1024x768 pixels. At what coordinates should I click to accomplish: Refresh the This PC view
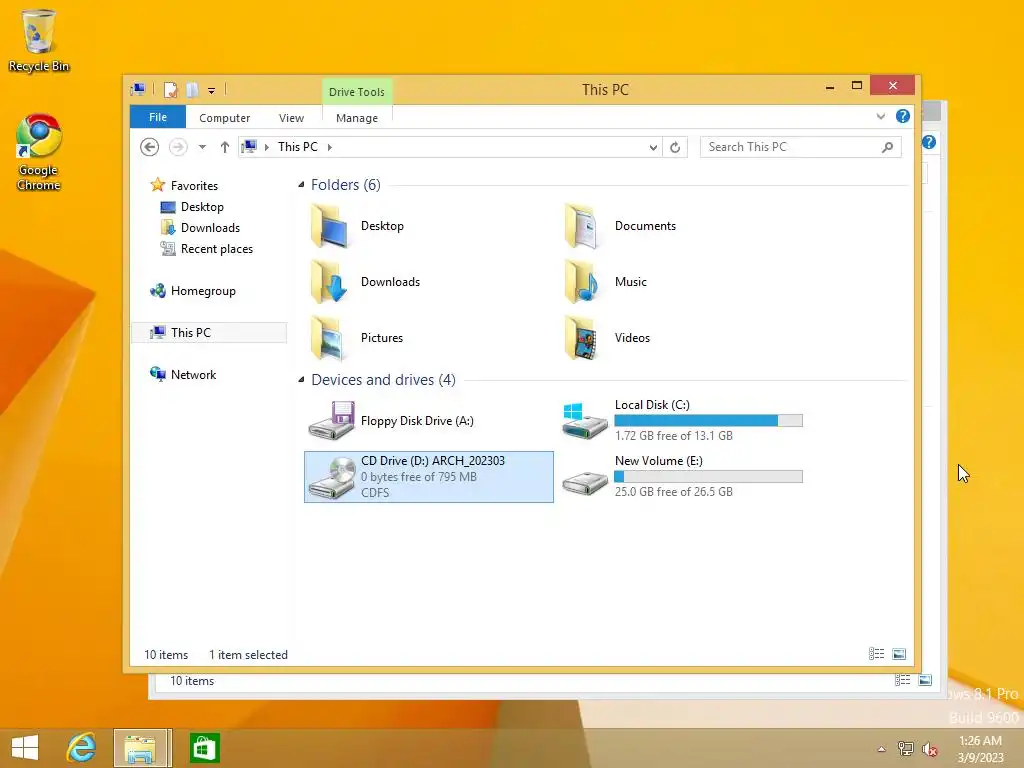coord(675,148)
